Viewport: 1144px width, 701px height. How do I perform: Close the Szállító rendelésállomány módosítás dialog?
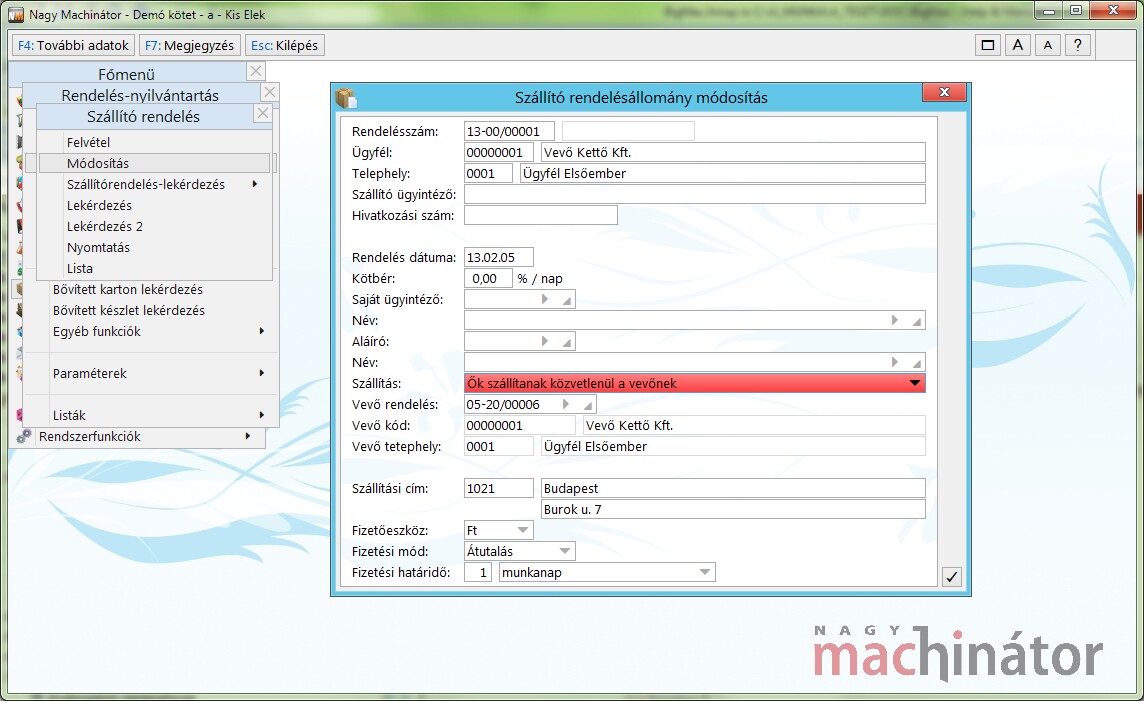[x=944, y=92]
